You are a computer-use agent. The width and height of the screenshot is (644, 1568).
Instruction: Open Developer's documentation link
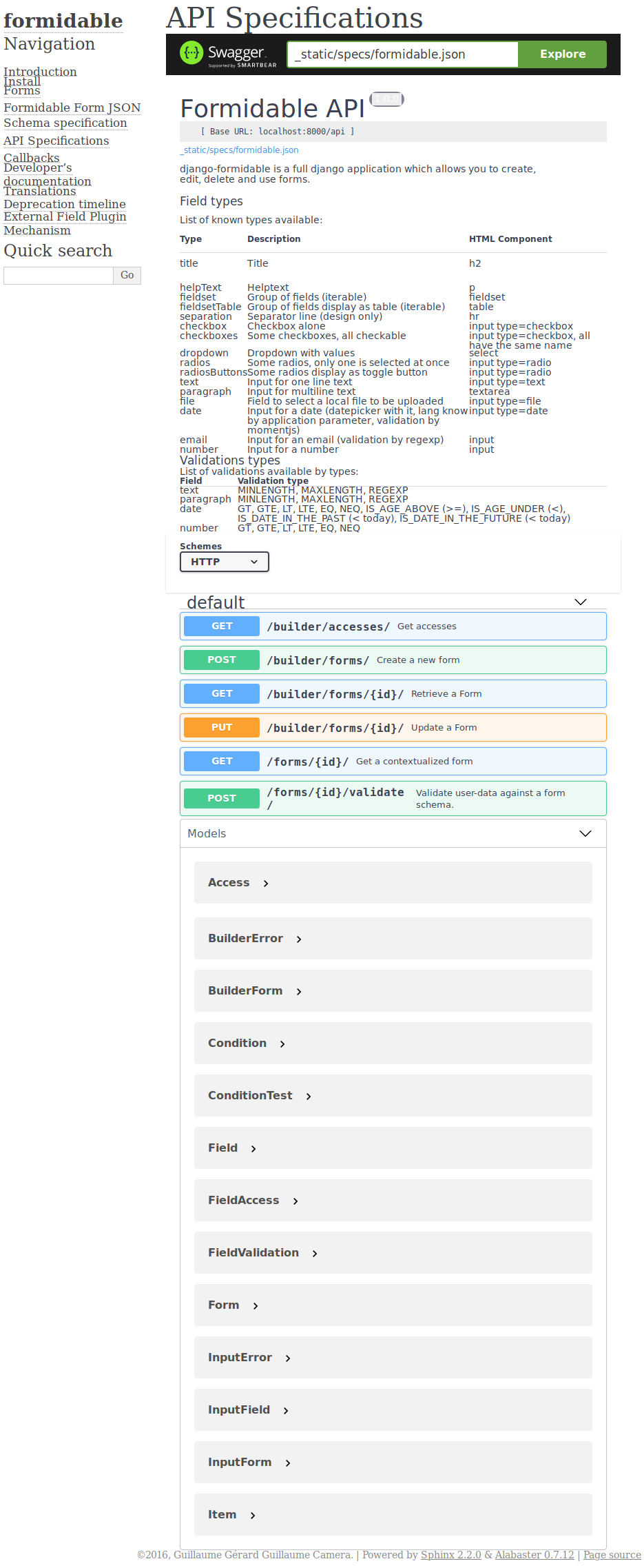48,174
